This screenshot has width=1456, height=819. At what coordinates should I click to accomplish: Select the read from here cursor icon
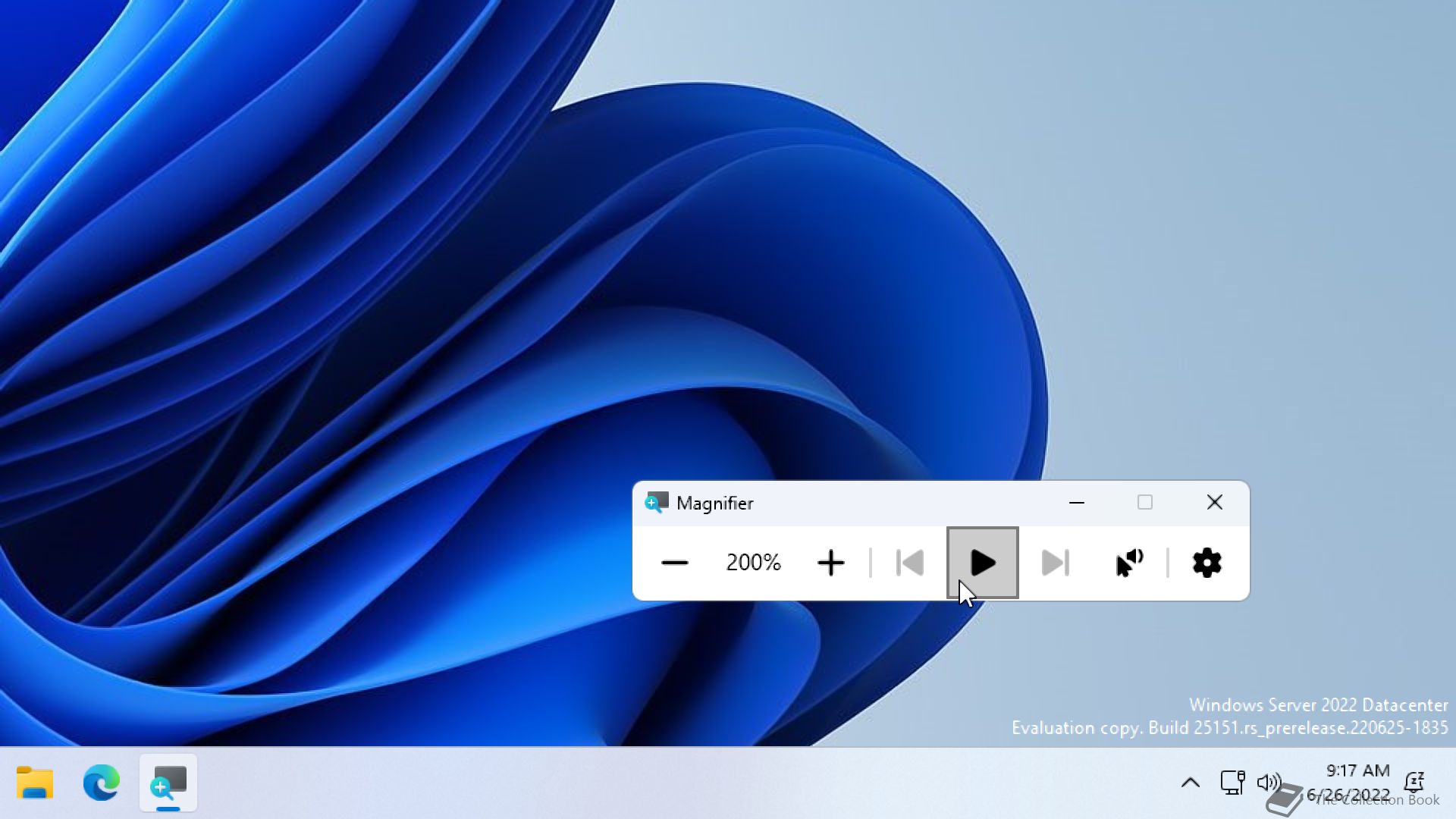(x=1129, y=563)
